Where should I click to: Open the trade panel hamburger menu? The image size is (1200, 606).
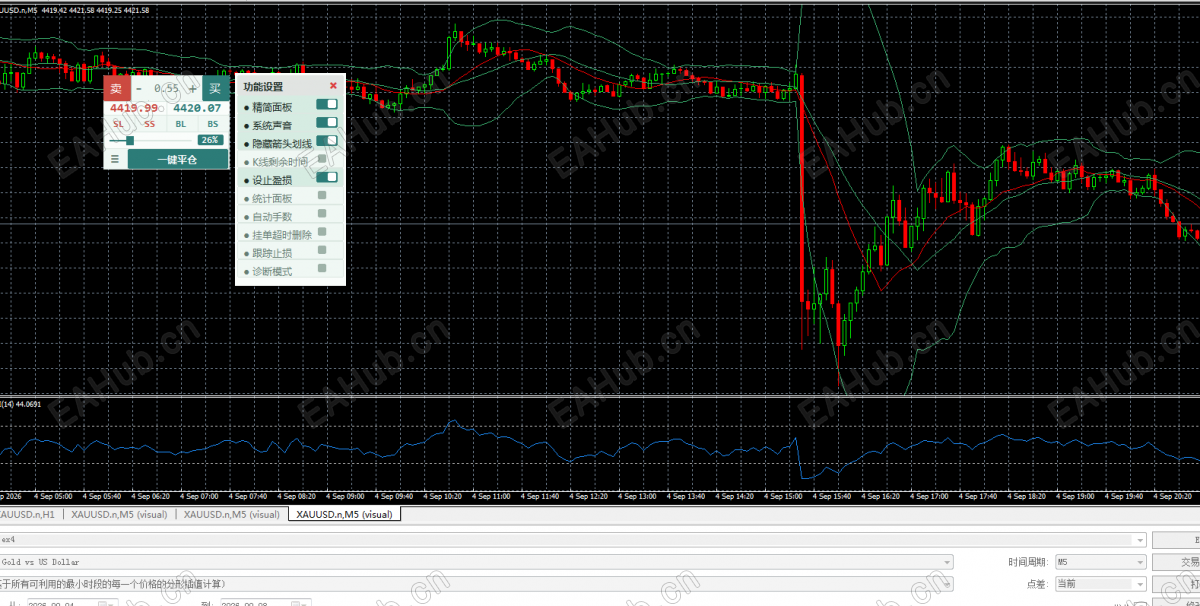pos(115,159)
